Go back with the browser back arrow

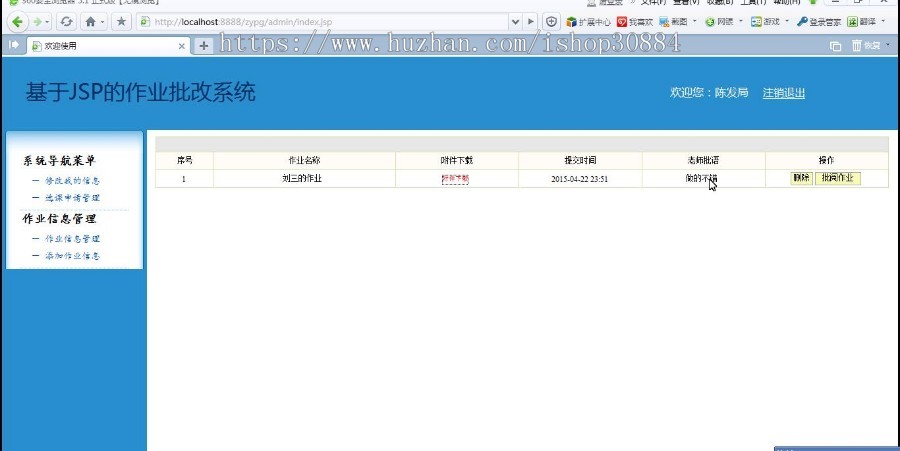coord(17,22)
